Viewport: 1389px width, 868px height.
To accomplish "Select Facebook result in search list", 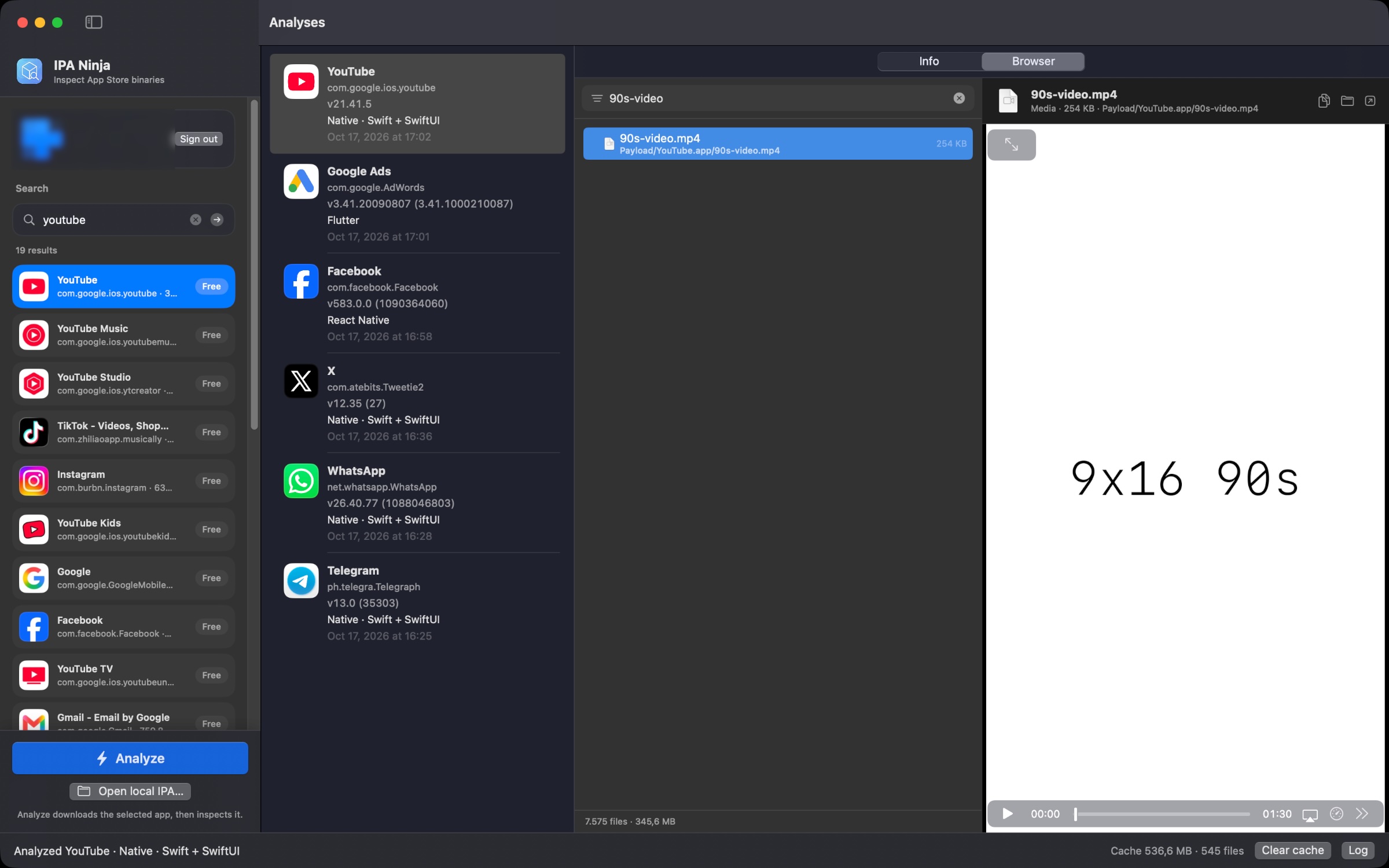I will coord(123,627).
